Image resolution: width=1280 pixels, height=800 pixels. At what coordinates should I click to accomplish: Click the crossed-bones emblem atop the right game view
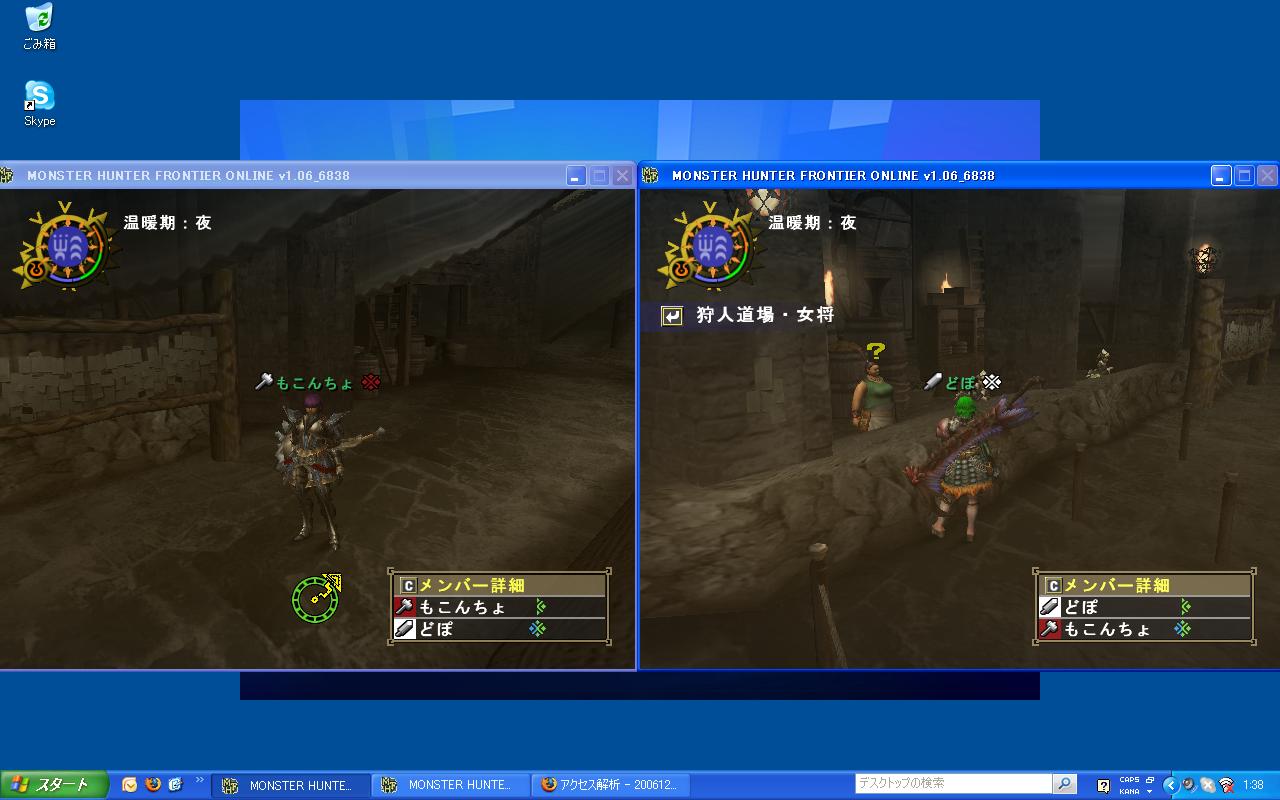coord(765,202)
